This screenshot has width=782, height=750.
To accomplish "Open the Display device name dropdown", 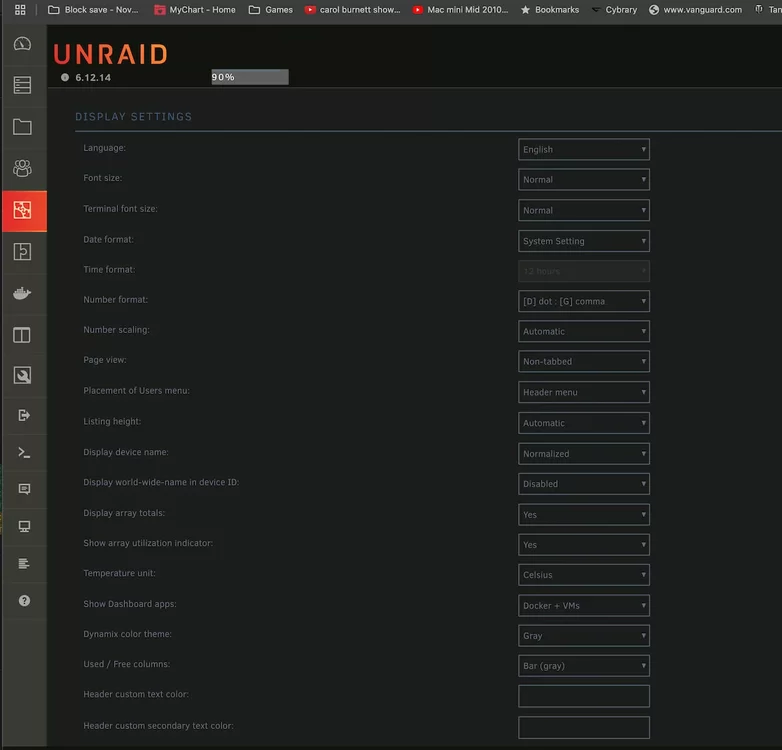I will (584, 454).
